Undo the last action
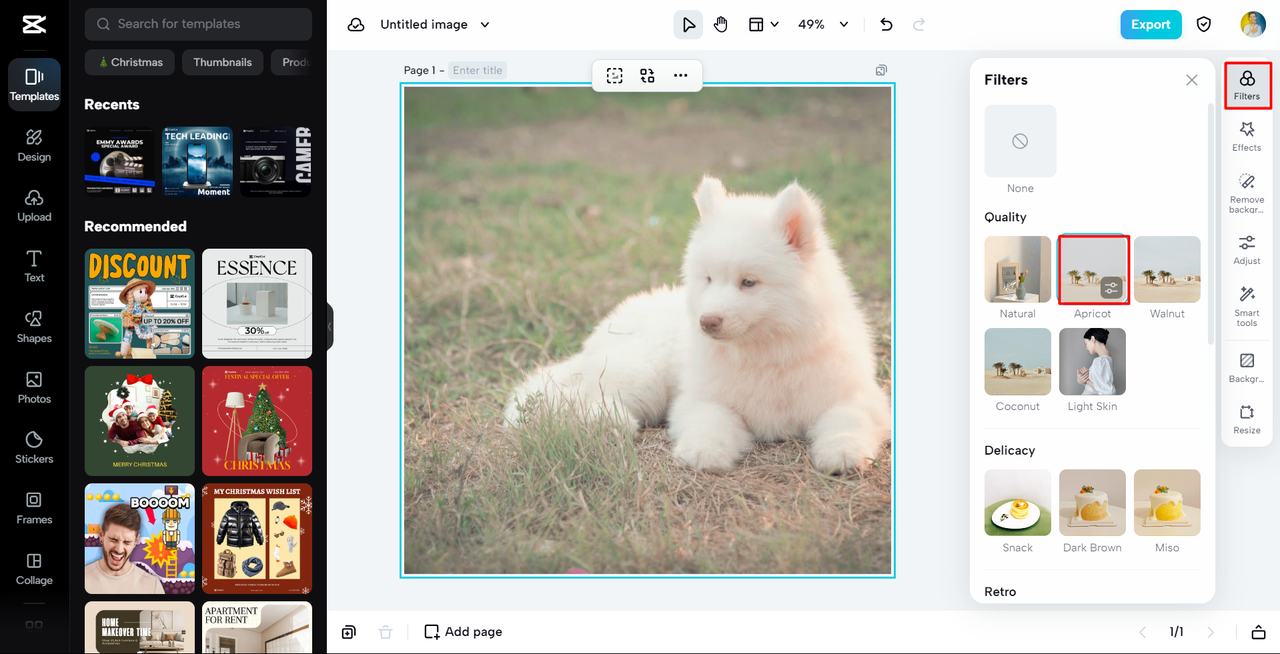The width and height of the screenshot is (1280, 654). (x=886, y=25)
